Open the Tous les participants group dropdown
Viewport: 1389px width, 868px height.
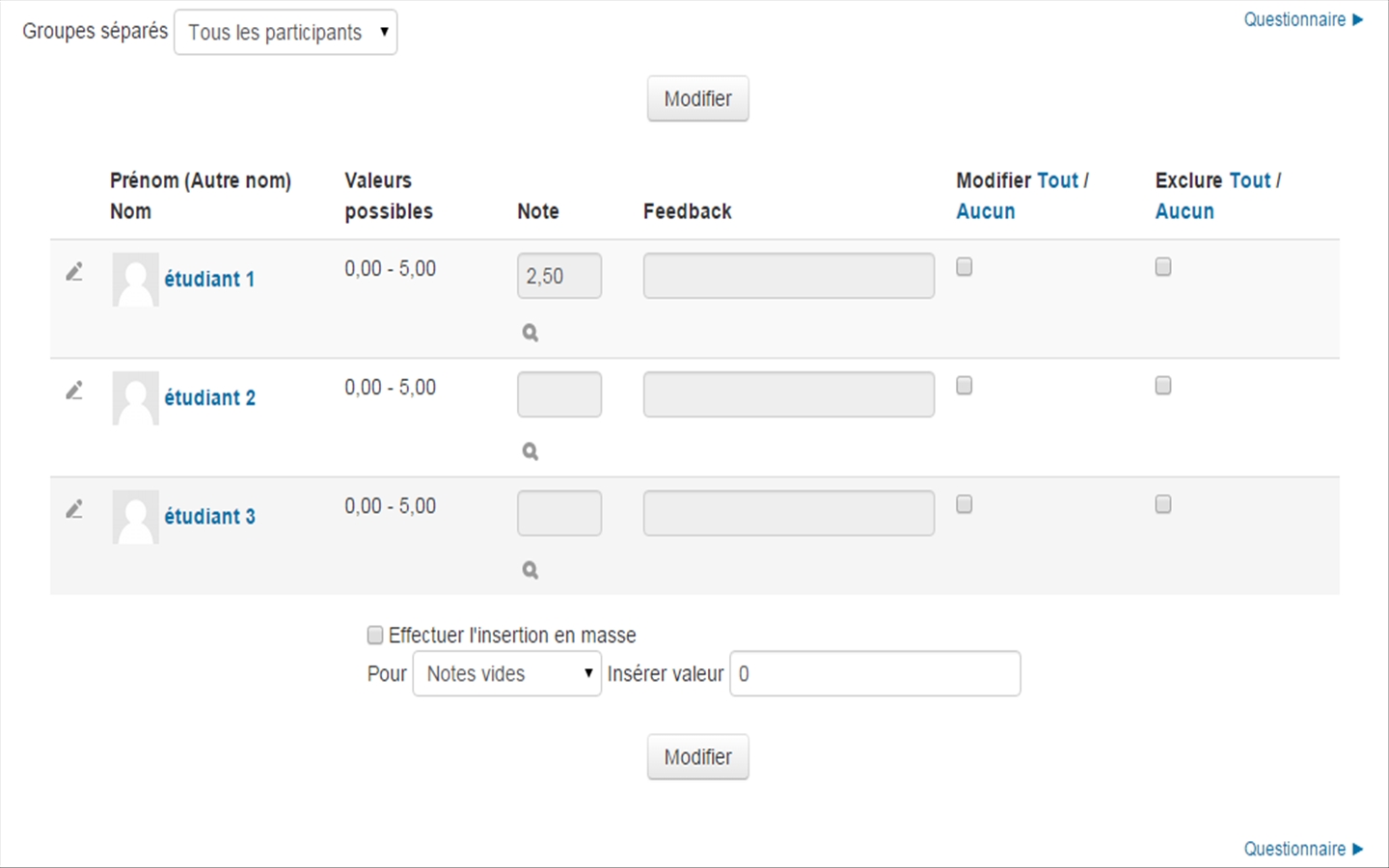(286, 32)
